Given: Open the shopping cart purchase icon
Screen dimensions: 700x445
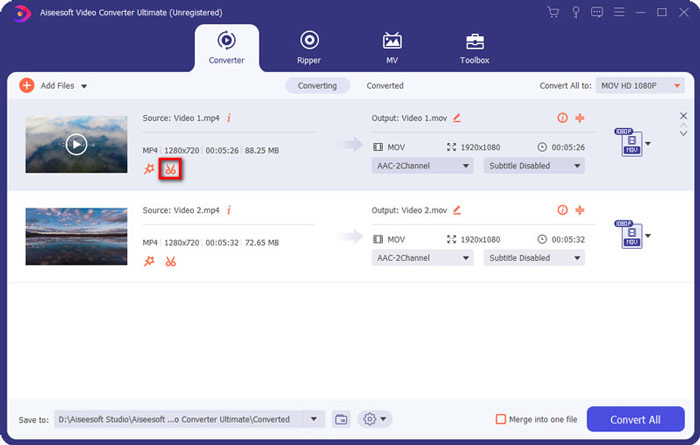Looking at the screenshot, I should point(554,12).
